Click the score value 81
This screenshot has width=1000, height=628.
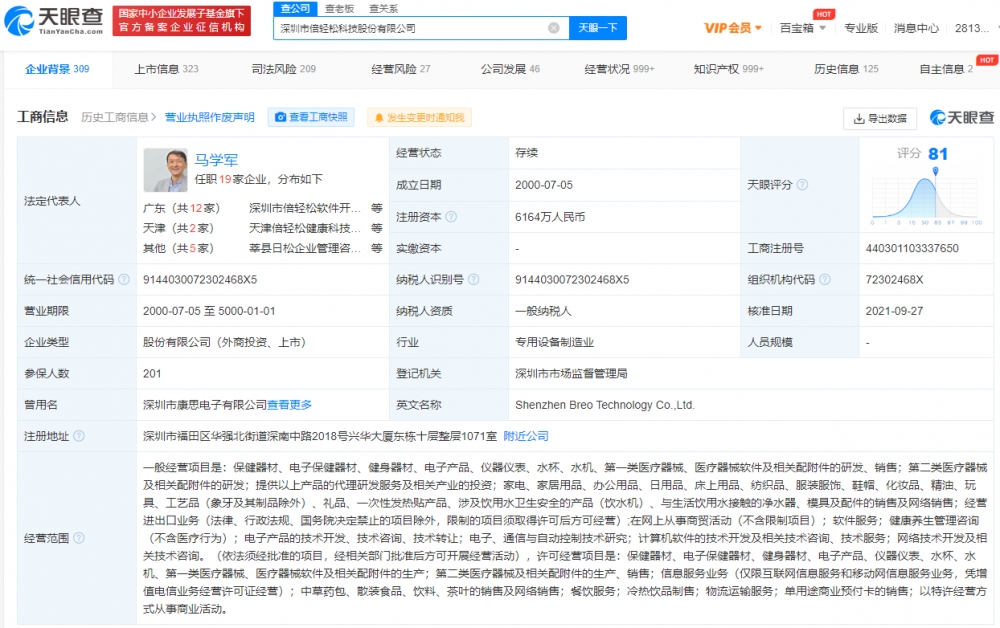pyautogui.click(x=938, y=154)
